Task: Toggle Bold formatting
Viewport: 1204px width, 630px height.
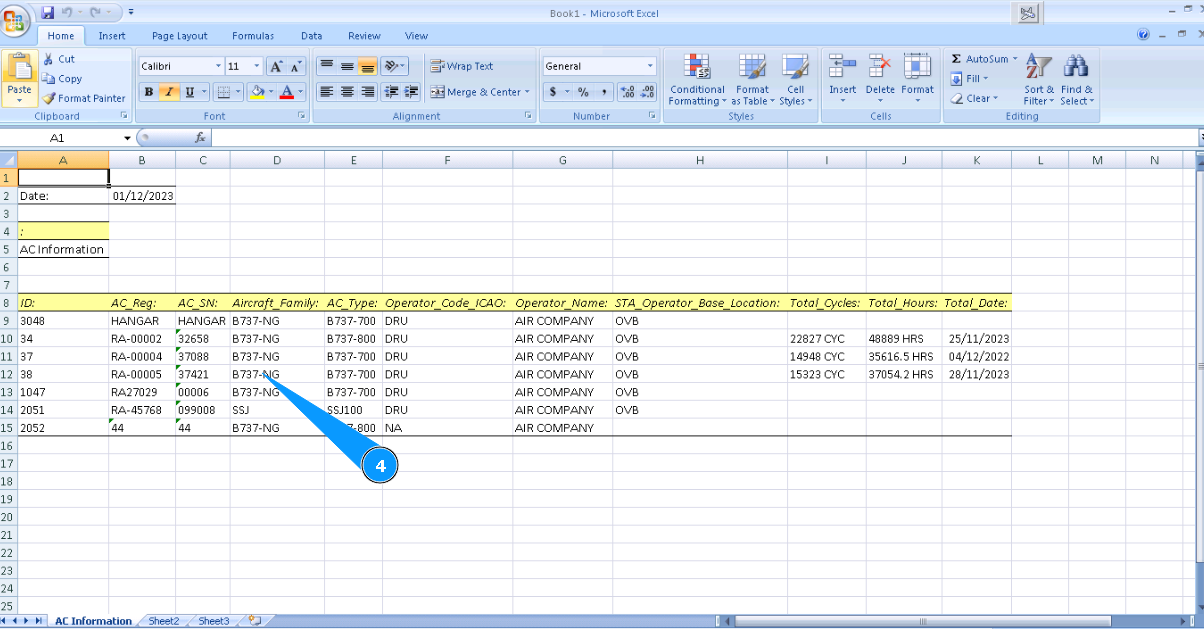Action: click(x=149, y=92)
